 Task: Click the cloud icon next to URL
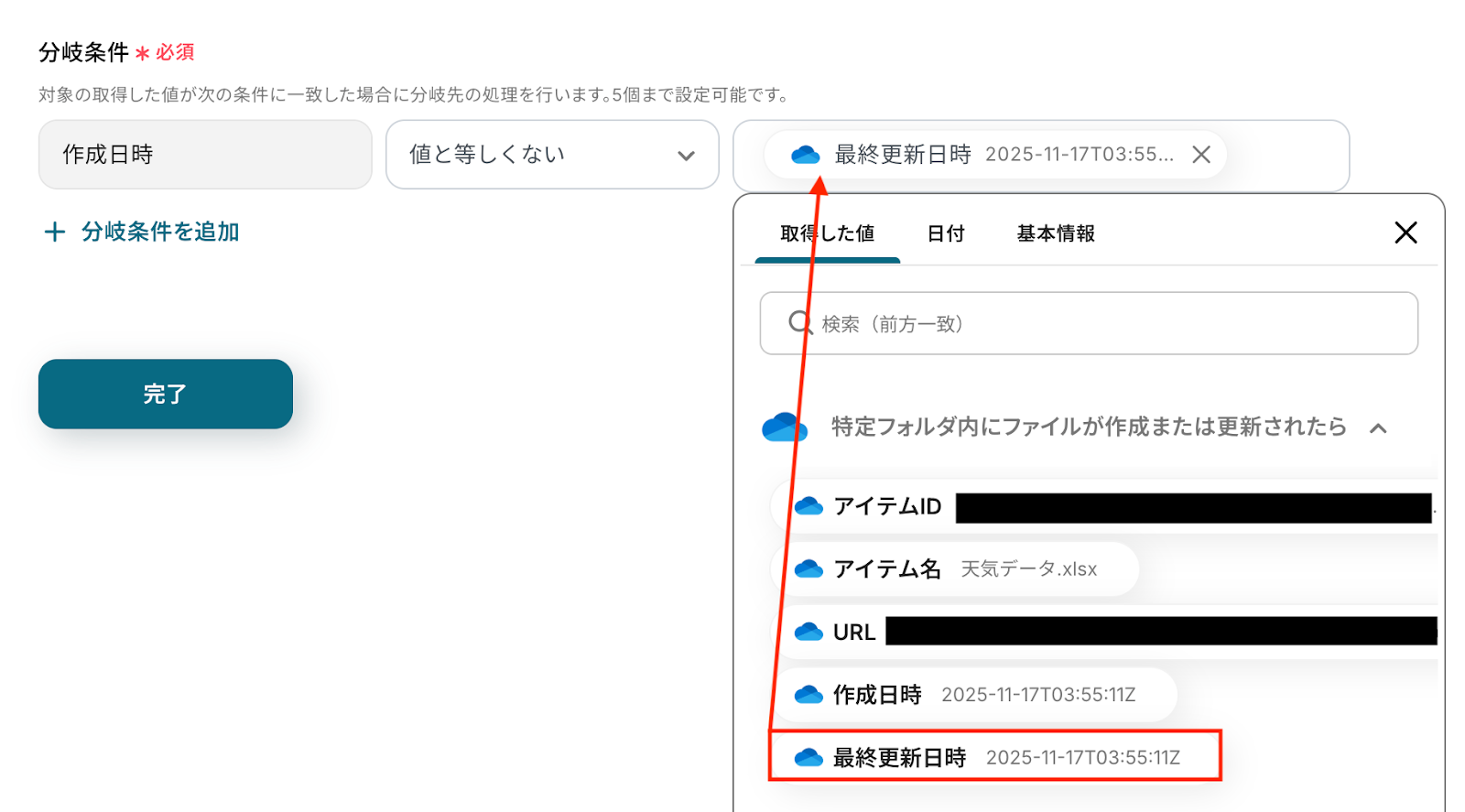click(808, 633)
